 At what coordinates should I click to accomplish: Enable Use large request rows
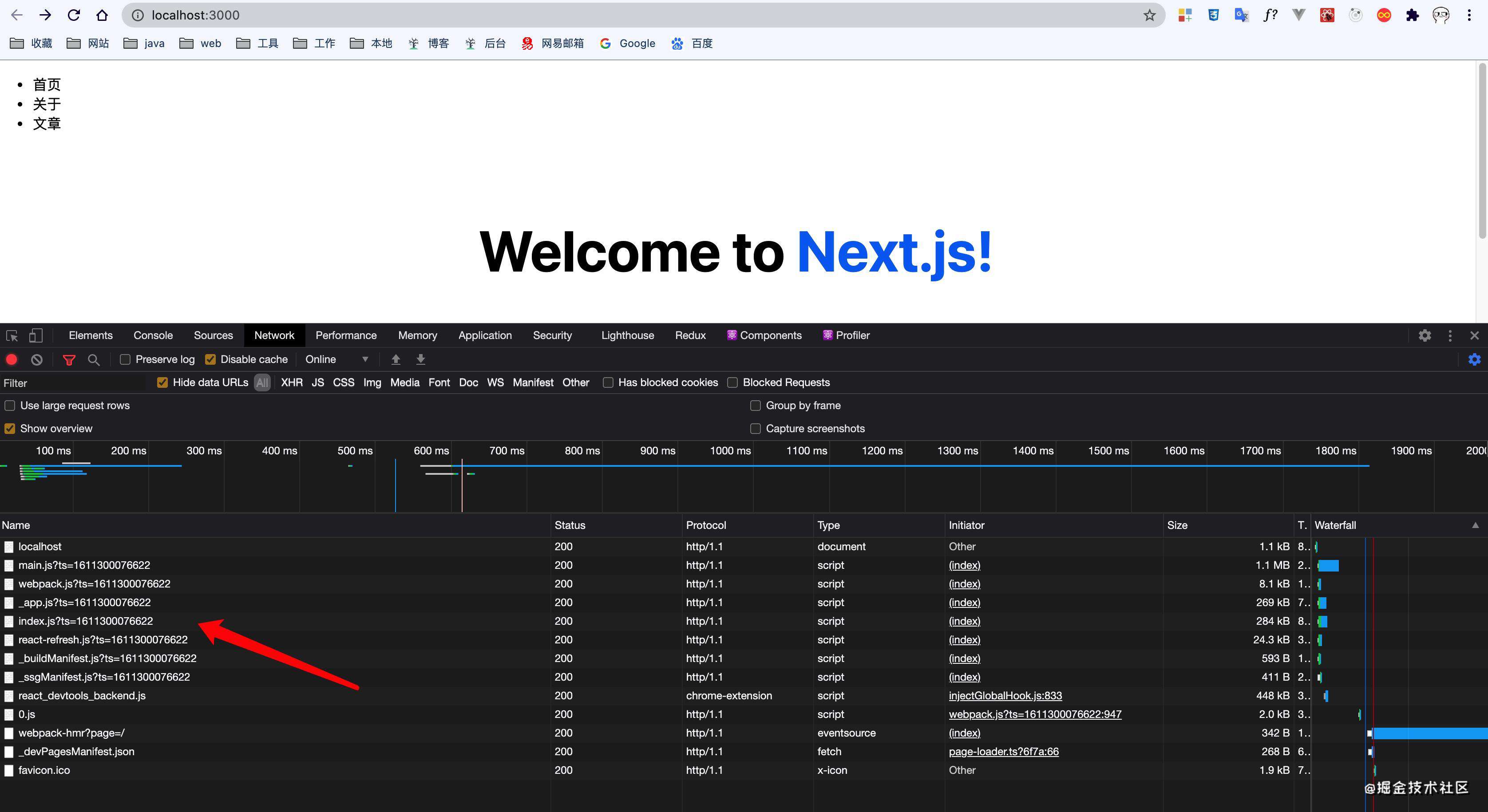point(10,406)
